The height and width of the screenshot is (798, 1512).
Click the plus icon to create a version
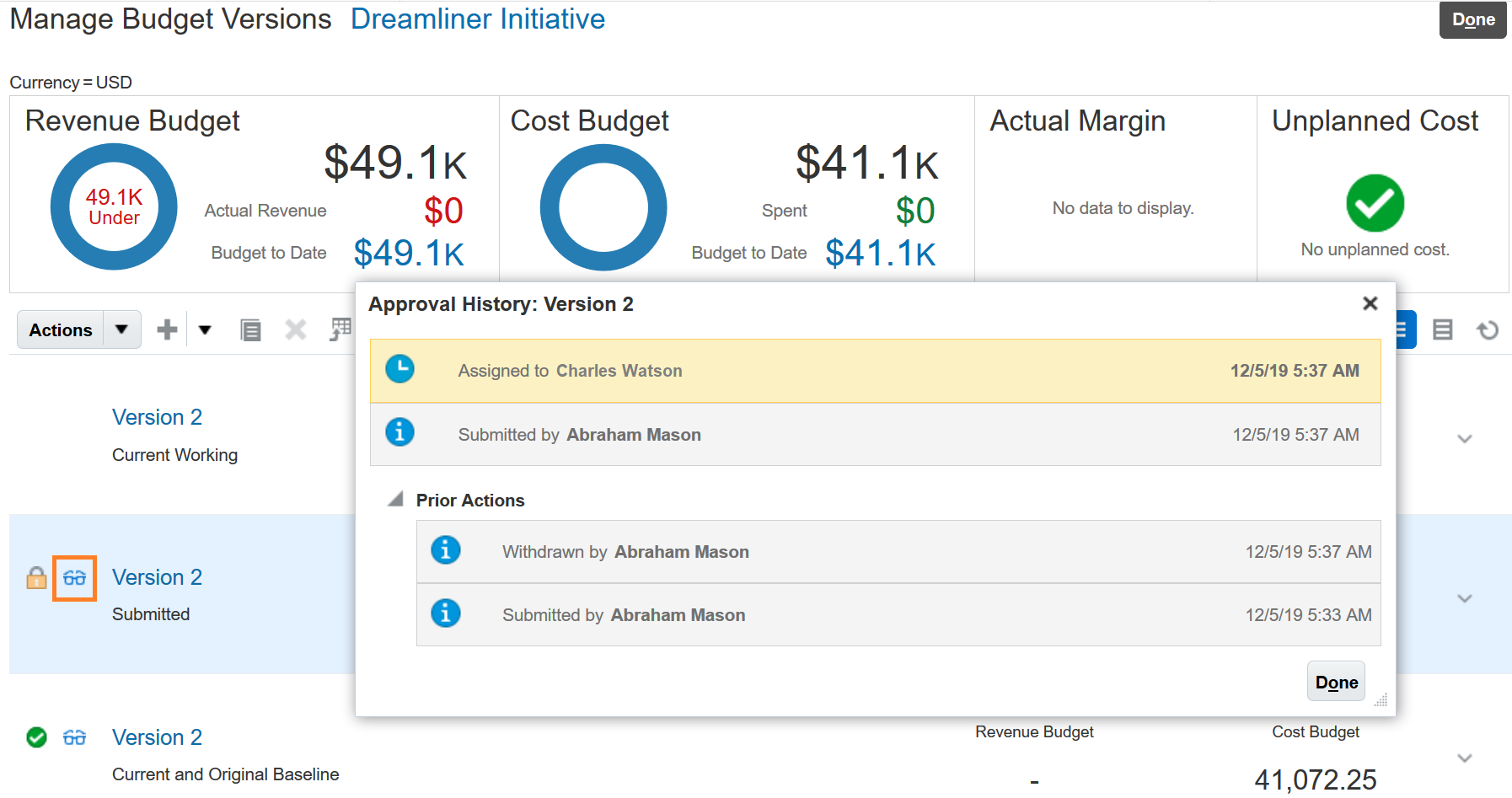167,329
